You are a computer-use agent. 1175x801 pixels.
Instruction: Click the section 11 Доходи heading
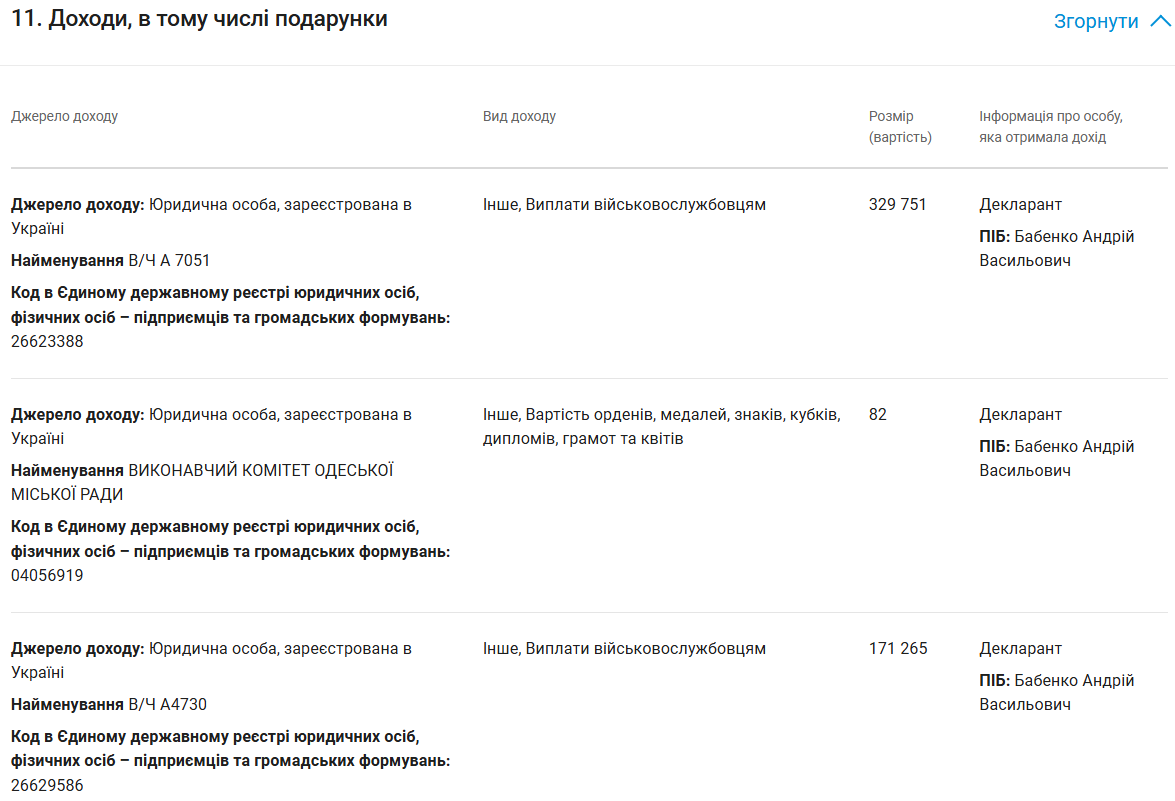(x=199, y=18)
